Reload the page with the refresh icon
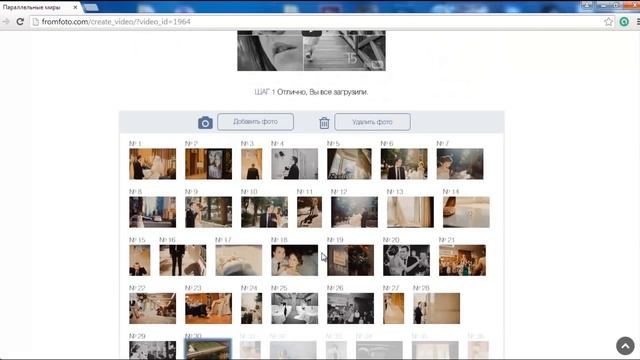640x360 pixels. (x=20, y=22)
